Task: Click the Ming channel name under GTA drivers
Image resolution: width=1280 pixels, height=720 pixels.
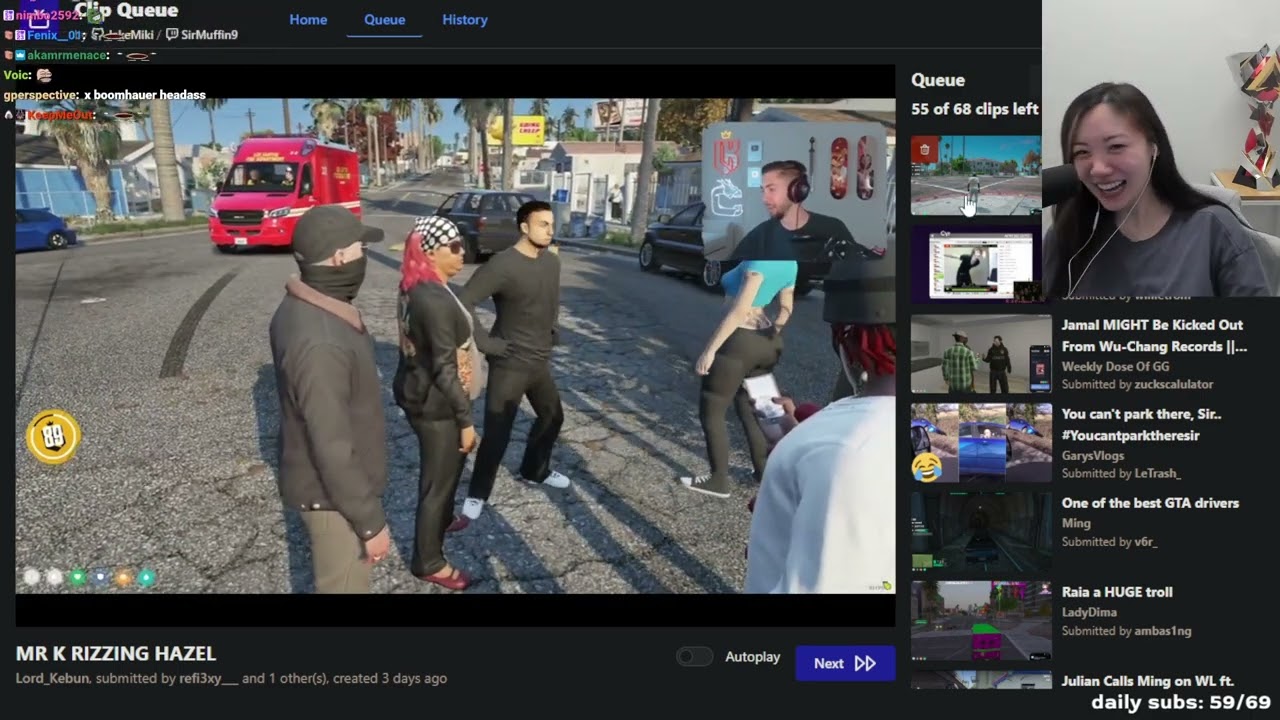Action: (x=1076, y=523)
